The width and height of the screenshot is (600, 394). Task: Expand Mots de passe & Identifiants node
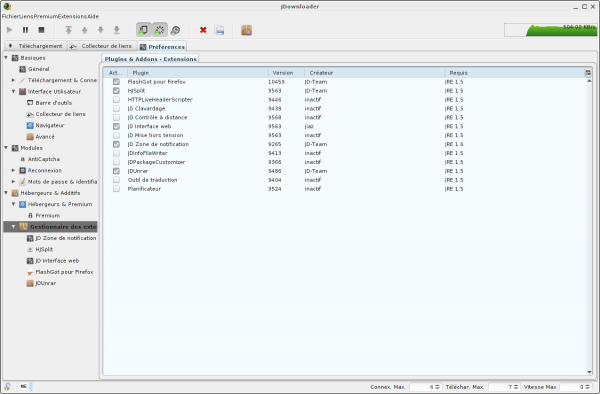pyautogui.click(x=14, y=182)
